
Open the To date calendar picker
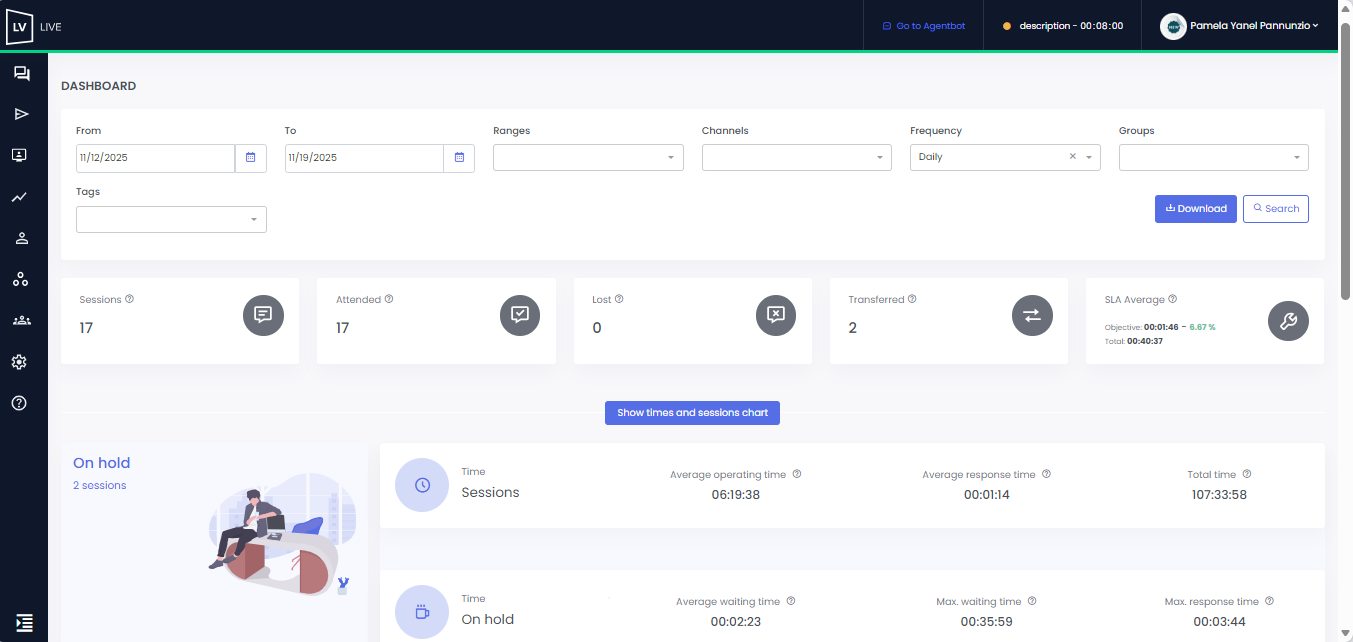459,158
